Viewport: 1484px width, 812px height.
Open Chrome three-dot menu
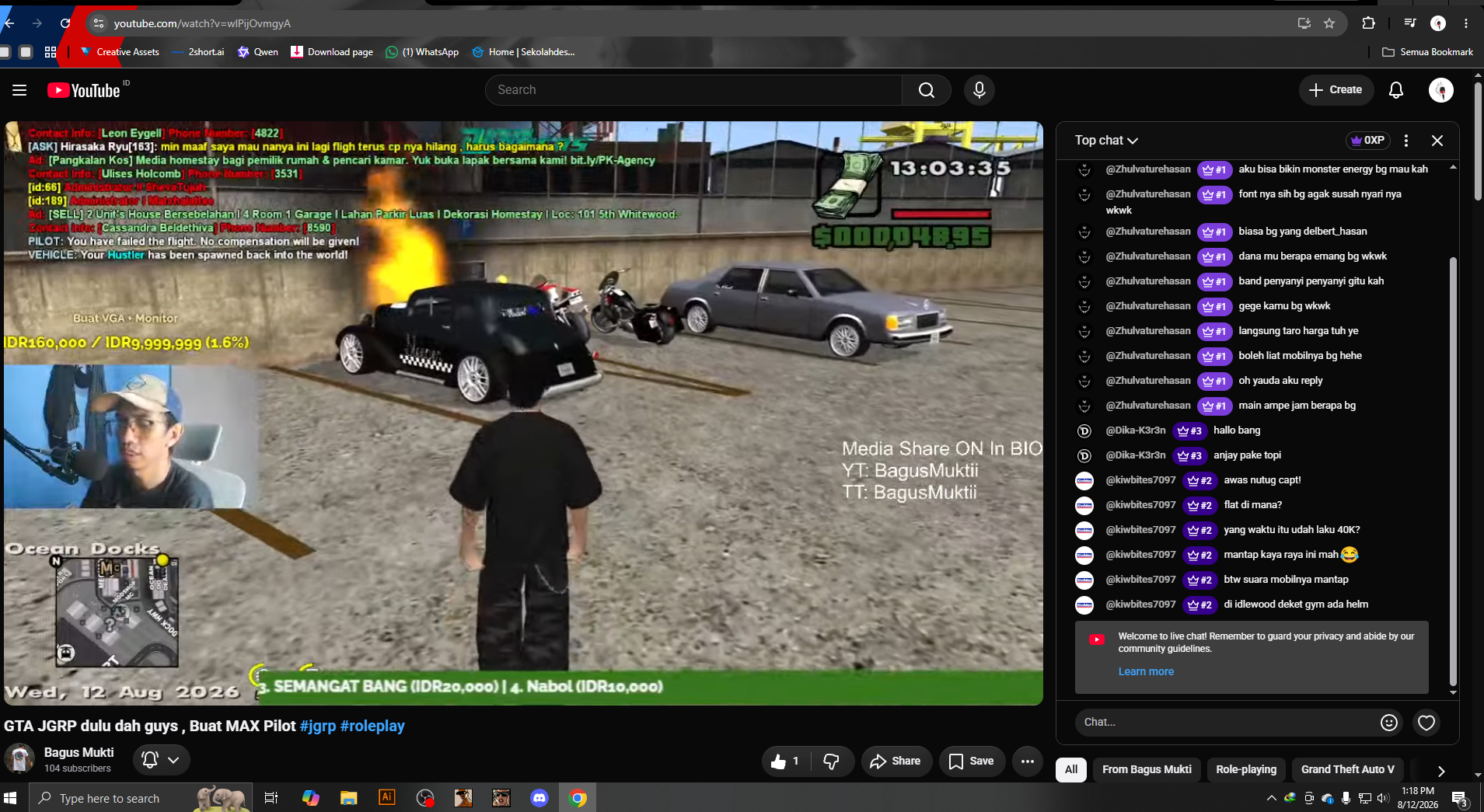[1466, 23]
